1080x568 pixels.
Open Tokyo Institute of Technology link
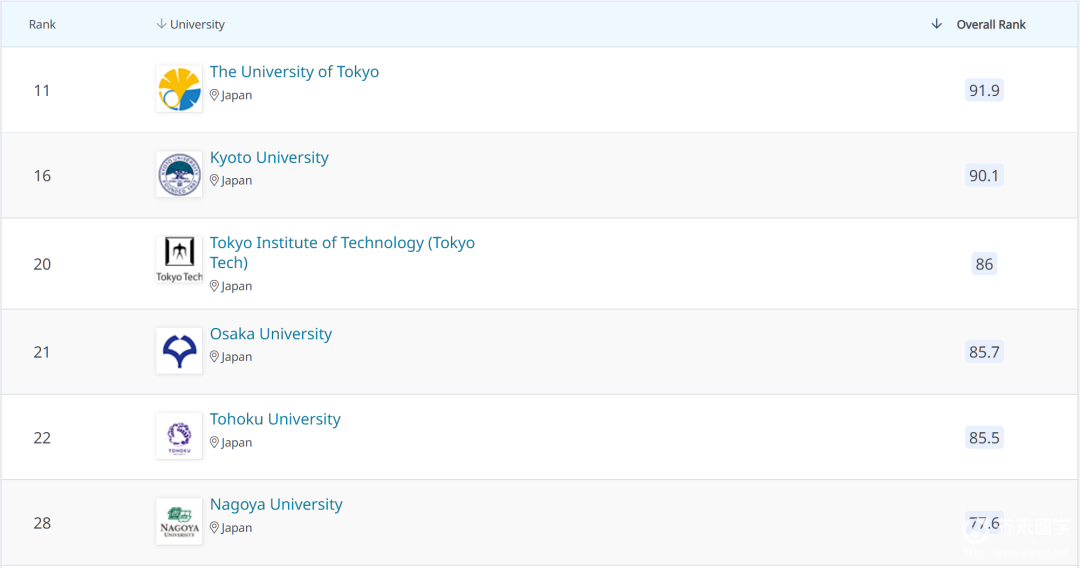(x=342, y=252)
